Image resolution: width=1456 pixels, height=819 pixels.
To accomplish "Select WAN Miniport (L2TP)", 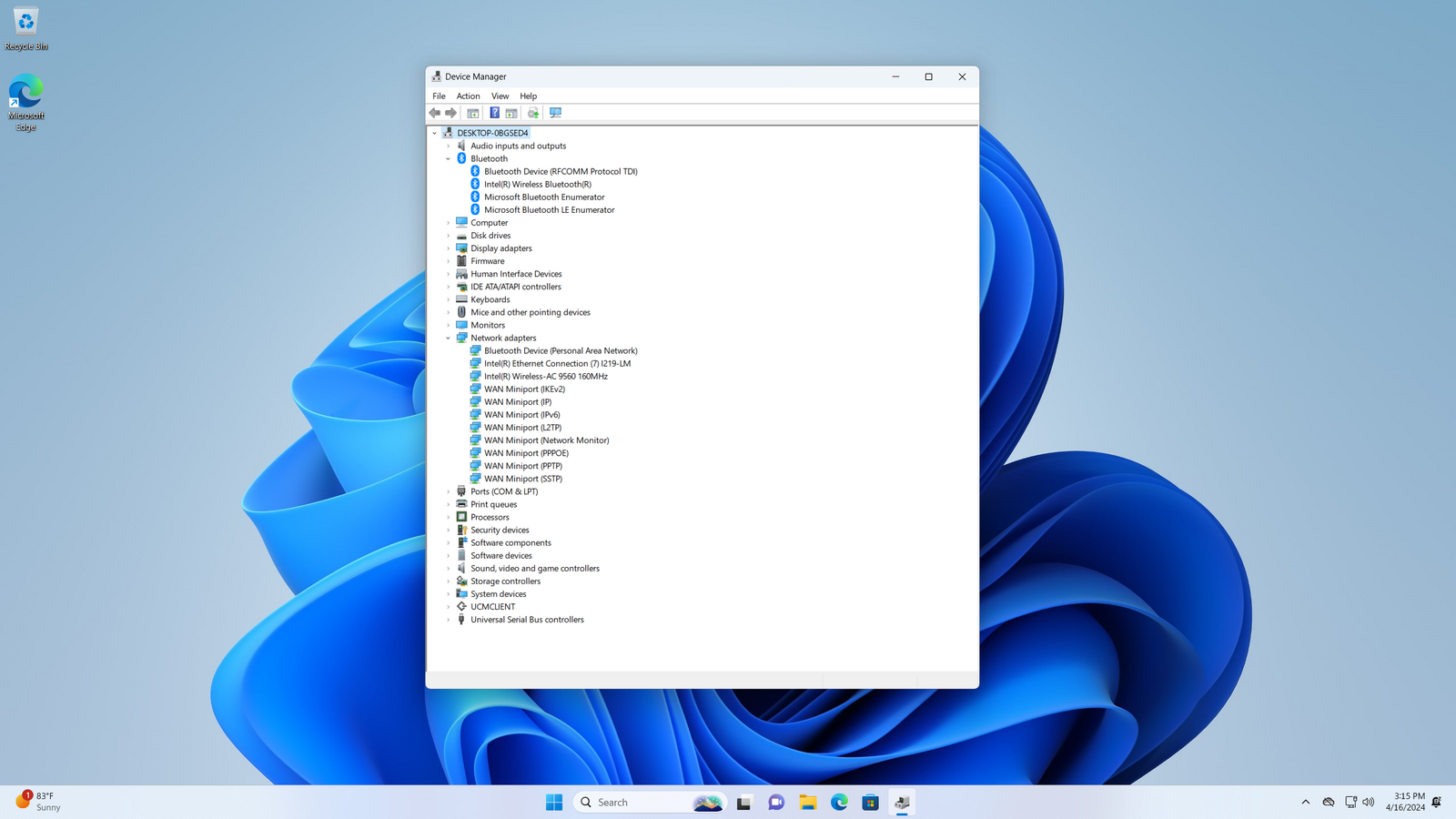I will tap(522, 428).
